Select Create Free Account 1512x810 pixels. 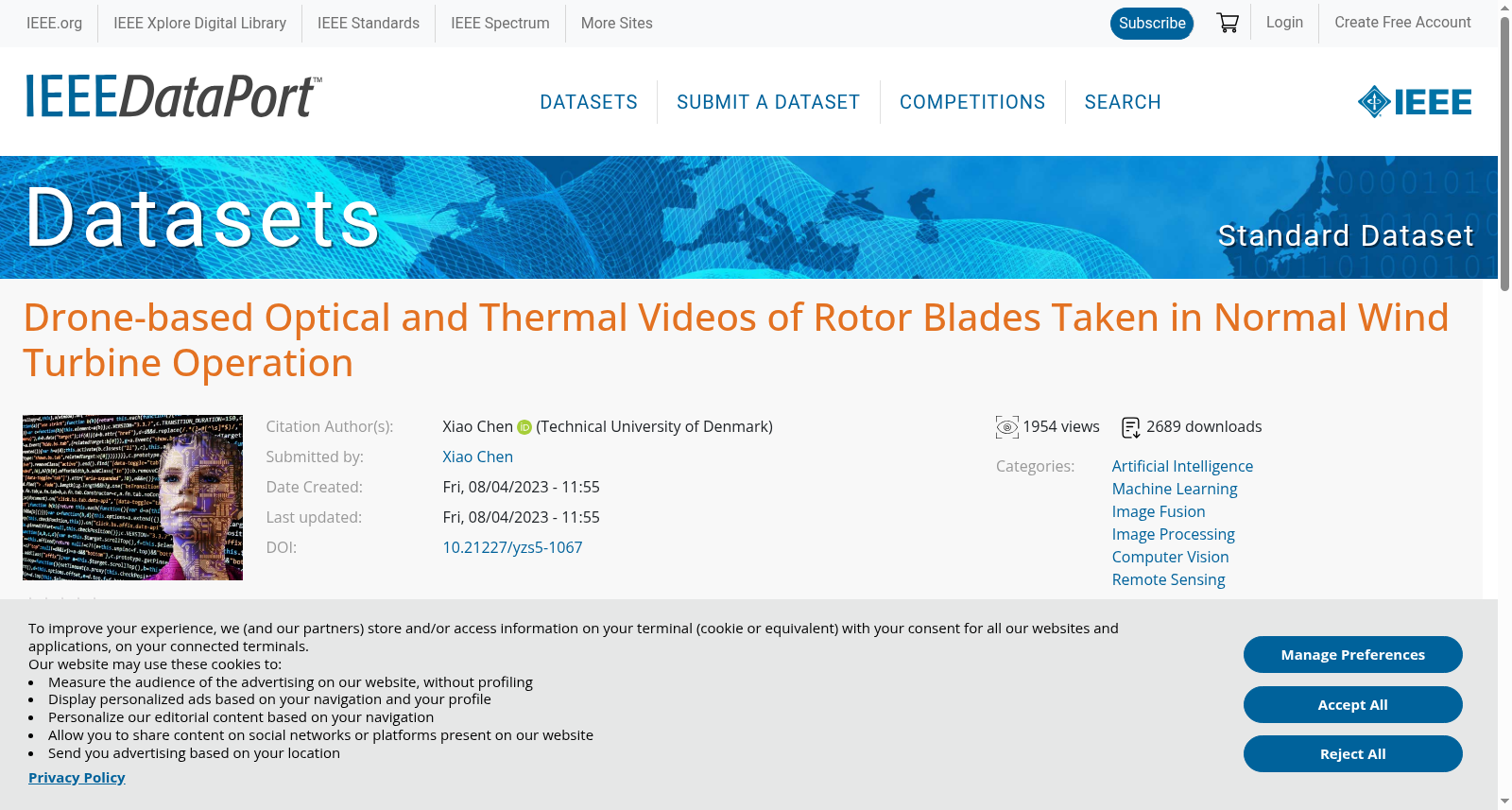[1402, 23]
